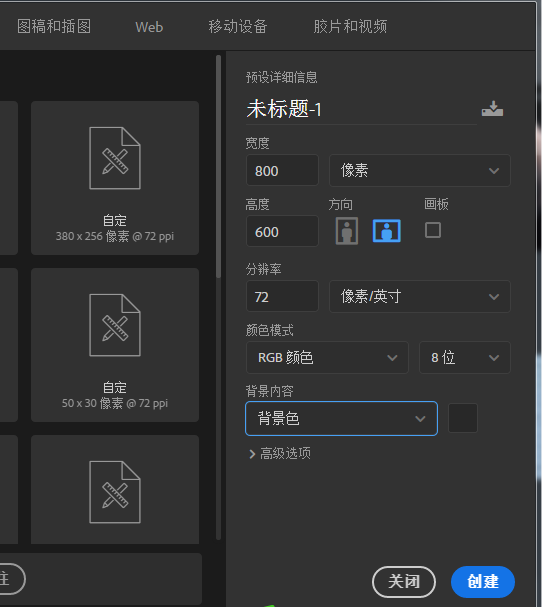Open the 背景色 background contents dropdown
Screen dimensions: 542x607
point(341,418)
